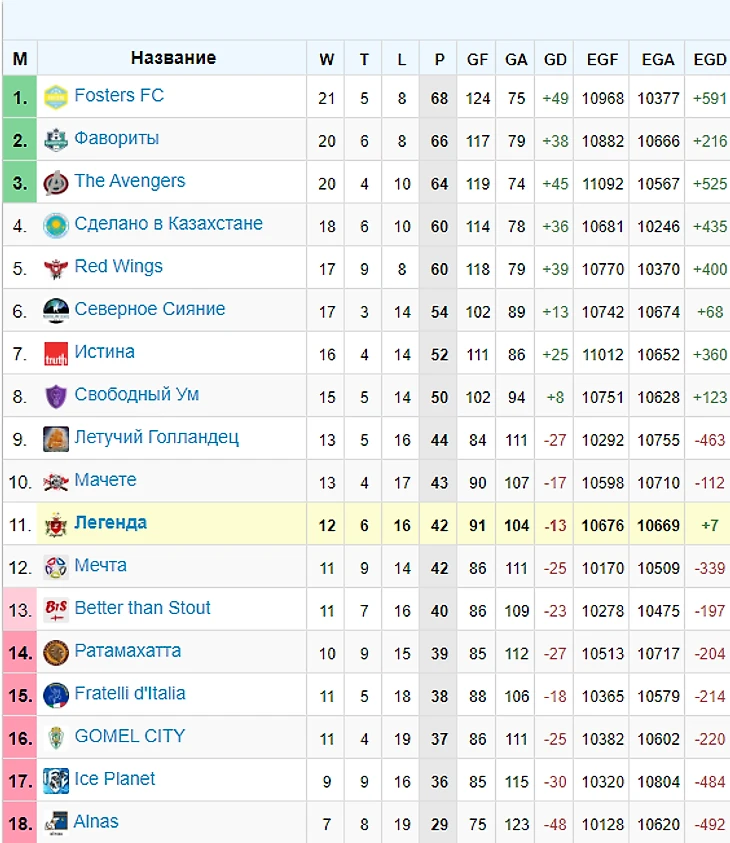
Task: Sort table by the P points column header
Action: tap(439, 59)
